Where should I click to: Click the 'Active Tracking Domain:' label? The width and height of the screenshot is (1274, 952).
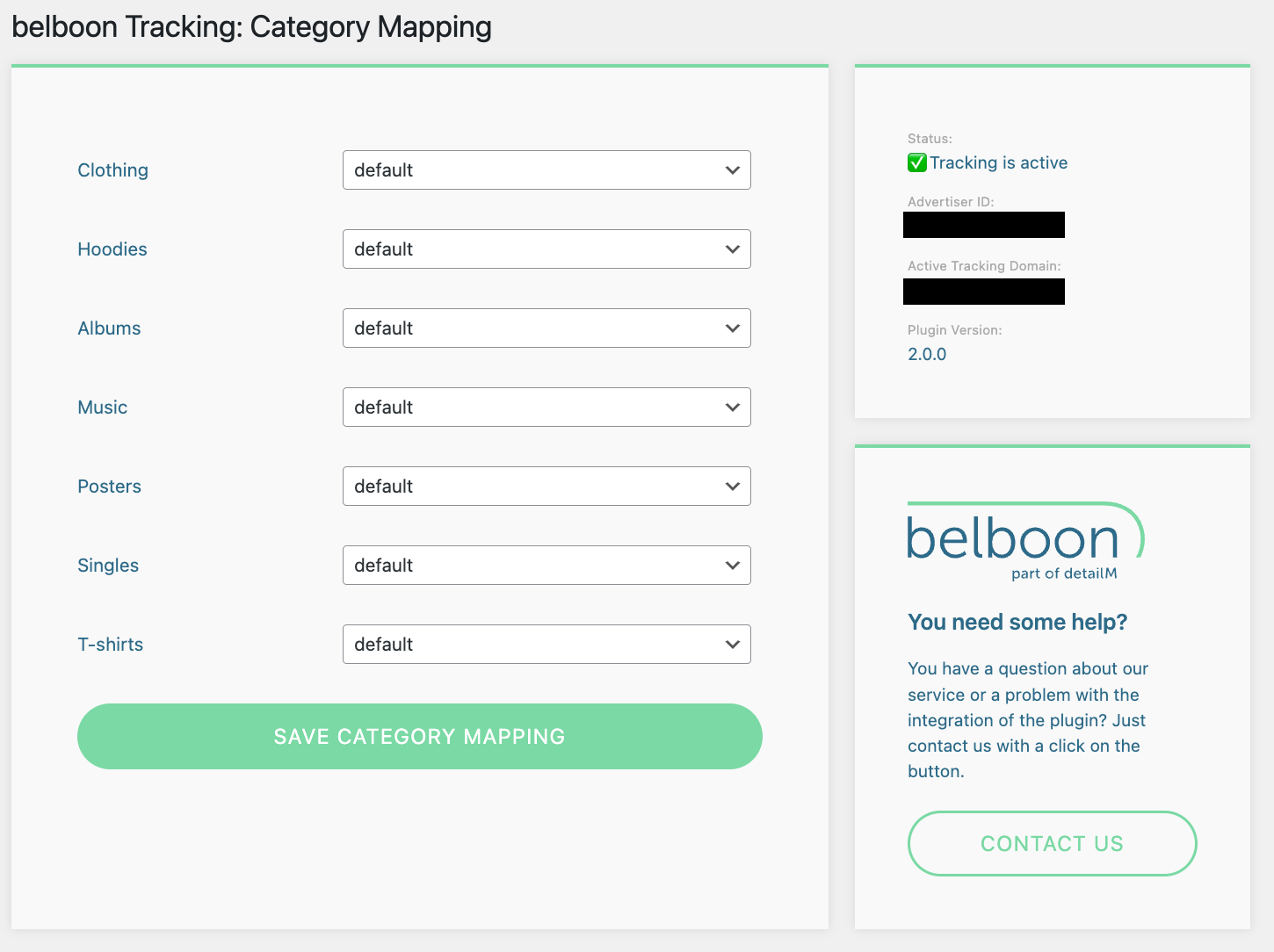pos(984,266)
